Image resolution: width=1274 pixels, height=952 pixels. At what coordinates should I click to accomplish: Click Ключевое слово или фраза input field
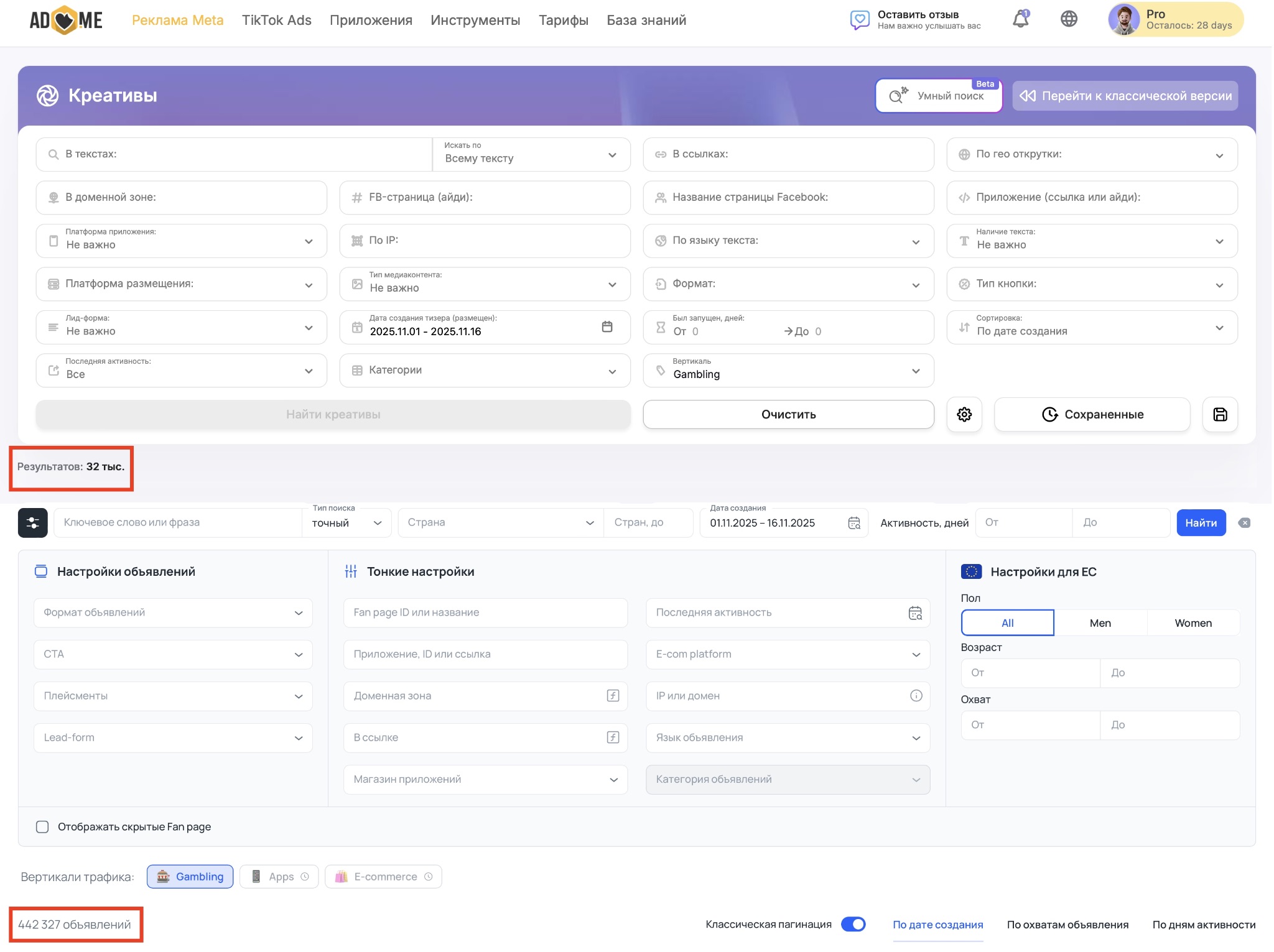pos(177,523)
